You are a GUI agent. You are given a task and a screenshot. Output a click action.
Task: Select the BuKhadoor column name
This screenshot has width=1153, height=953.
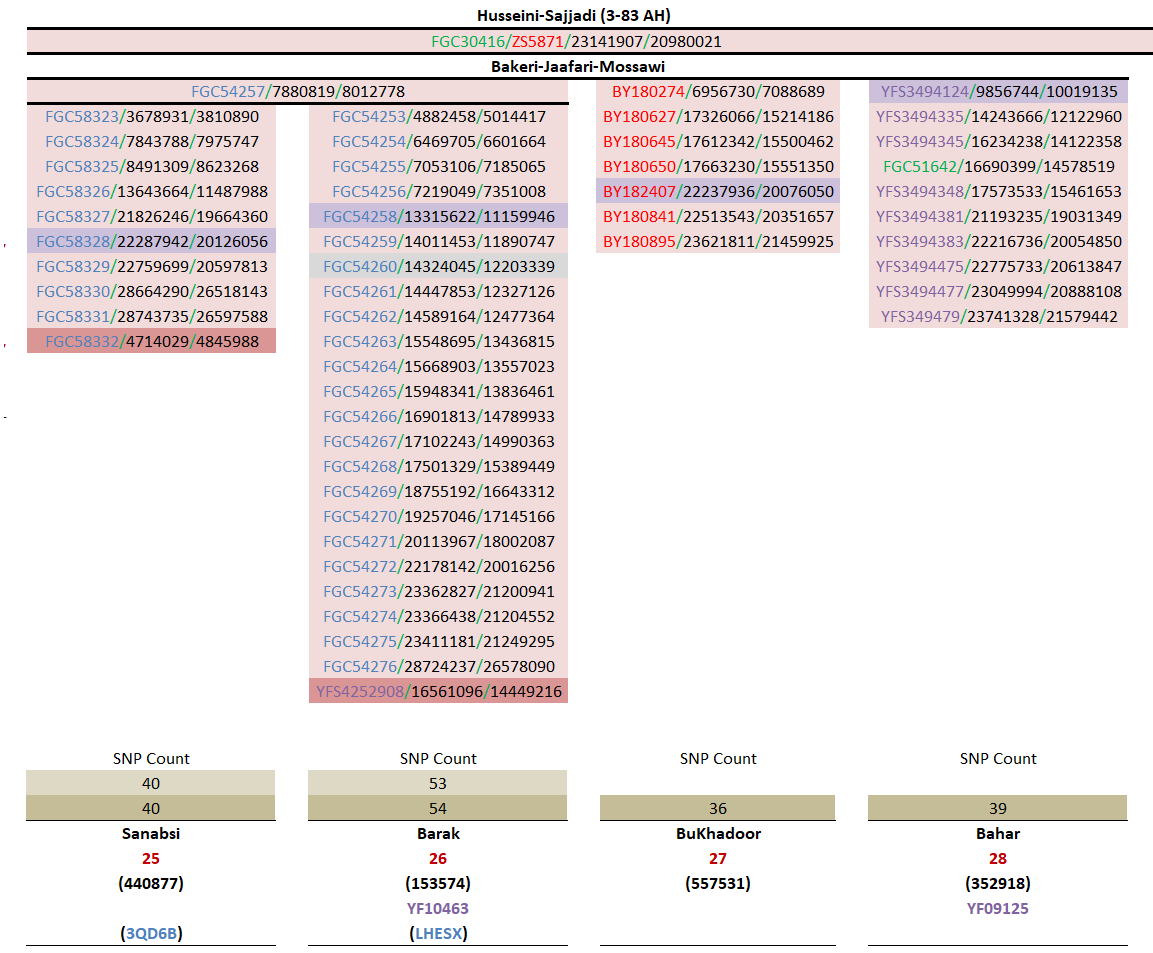[718, 834]
